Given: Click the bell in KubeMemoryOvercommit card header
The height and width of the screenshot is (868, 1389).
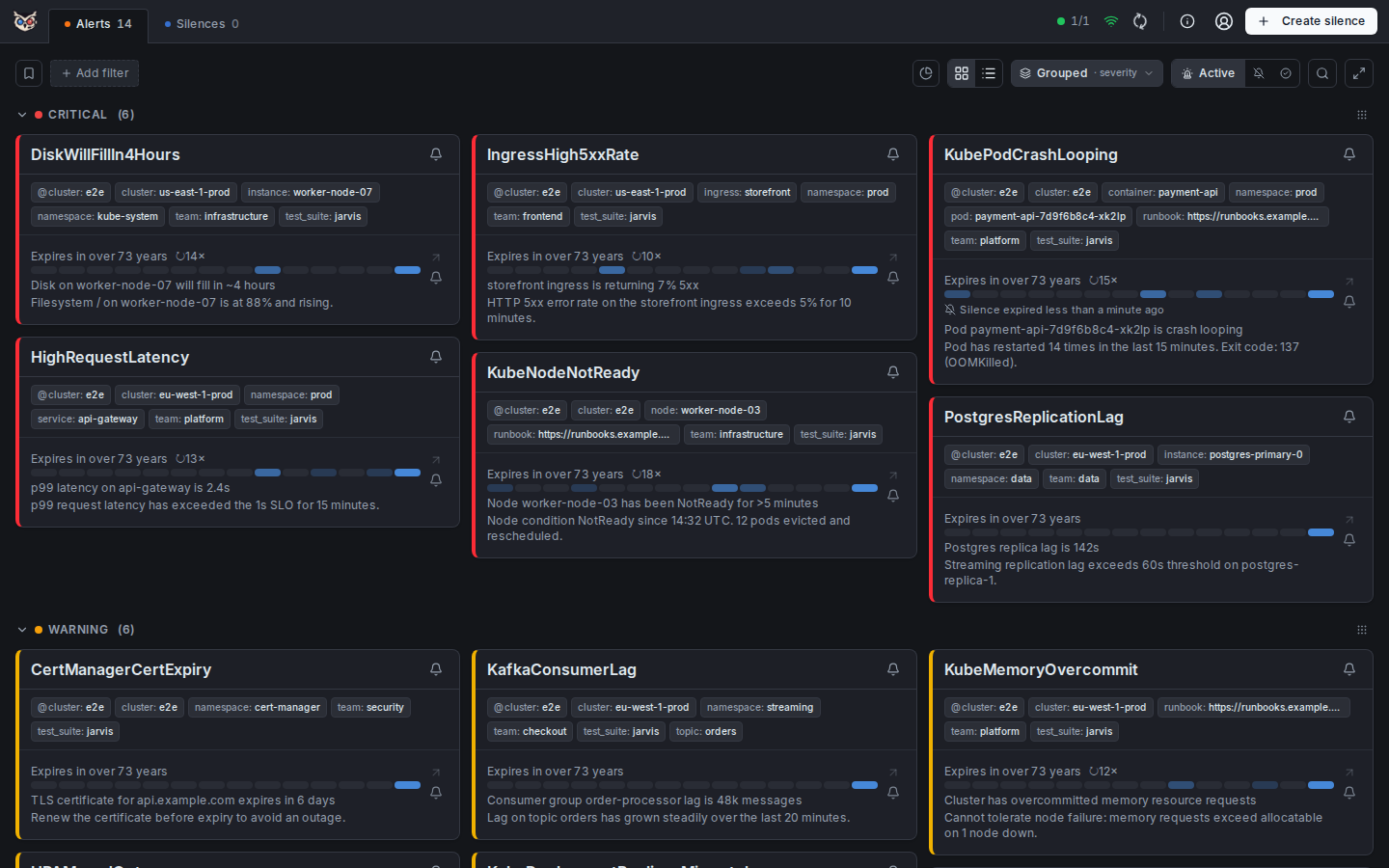Looking at the screenshot, I should tap(1349, 669).
